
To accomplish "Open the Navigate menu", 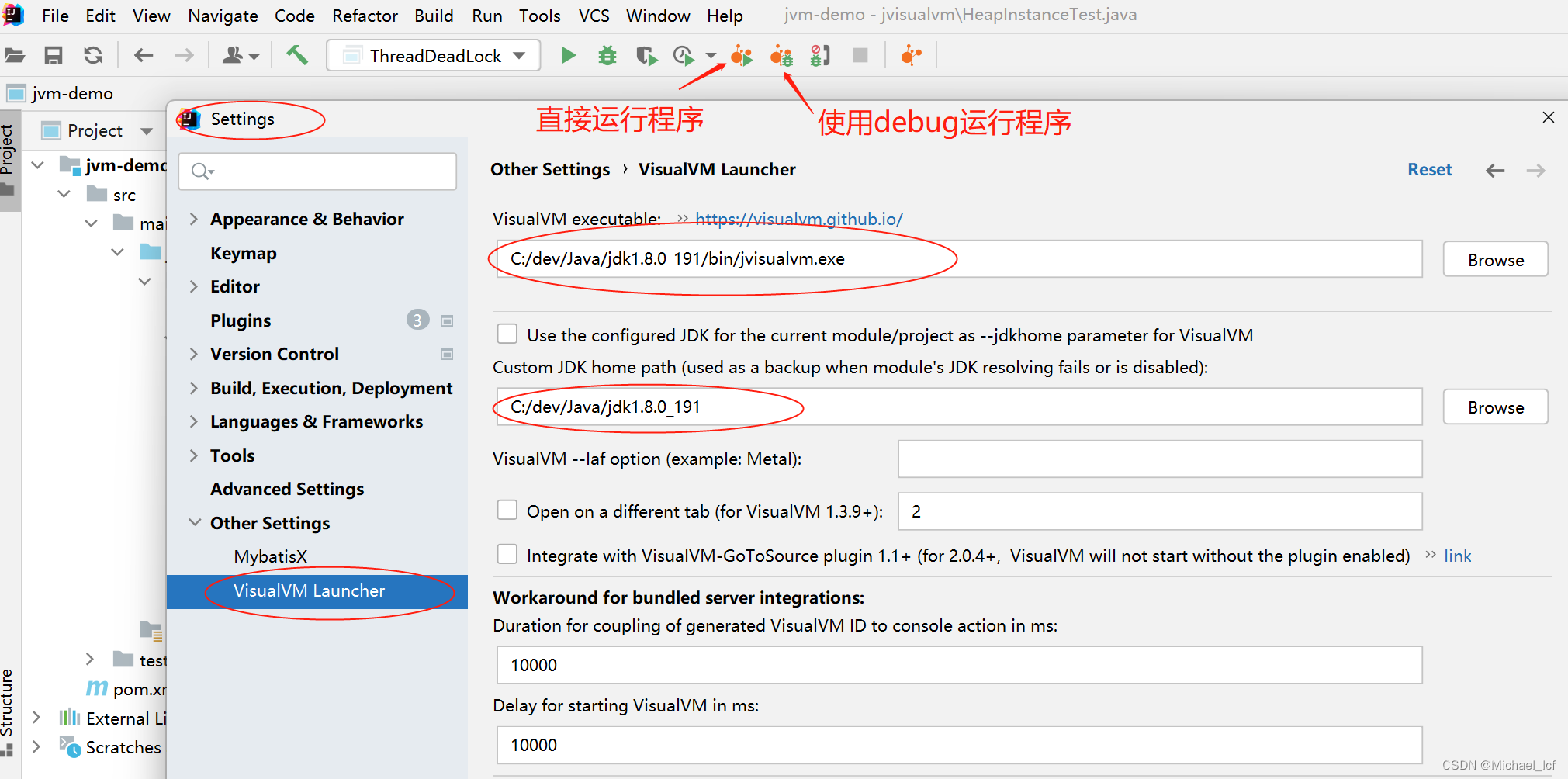I will tap(223, 16).
